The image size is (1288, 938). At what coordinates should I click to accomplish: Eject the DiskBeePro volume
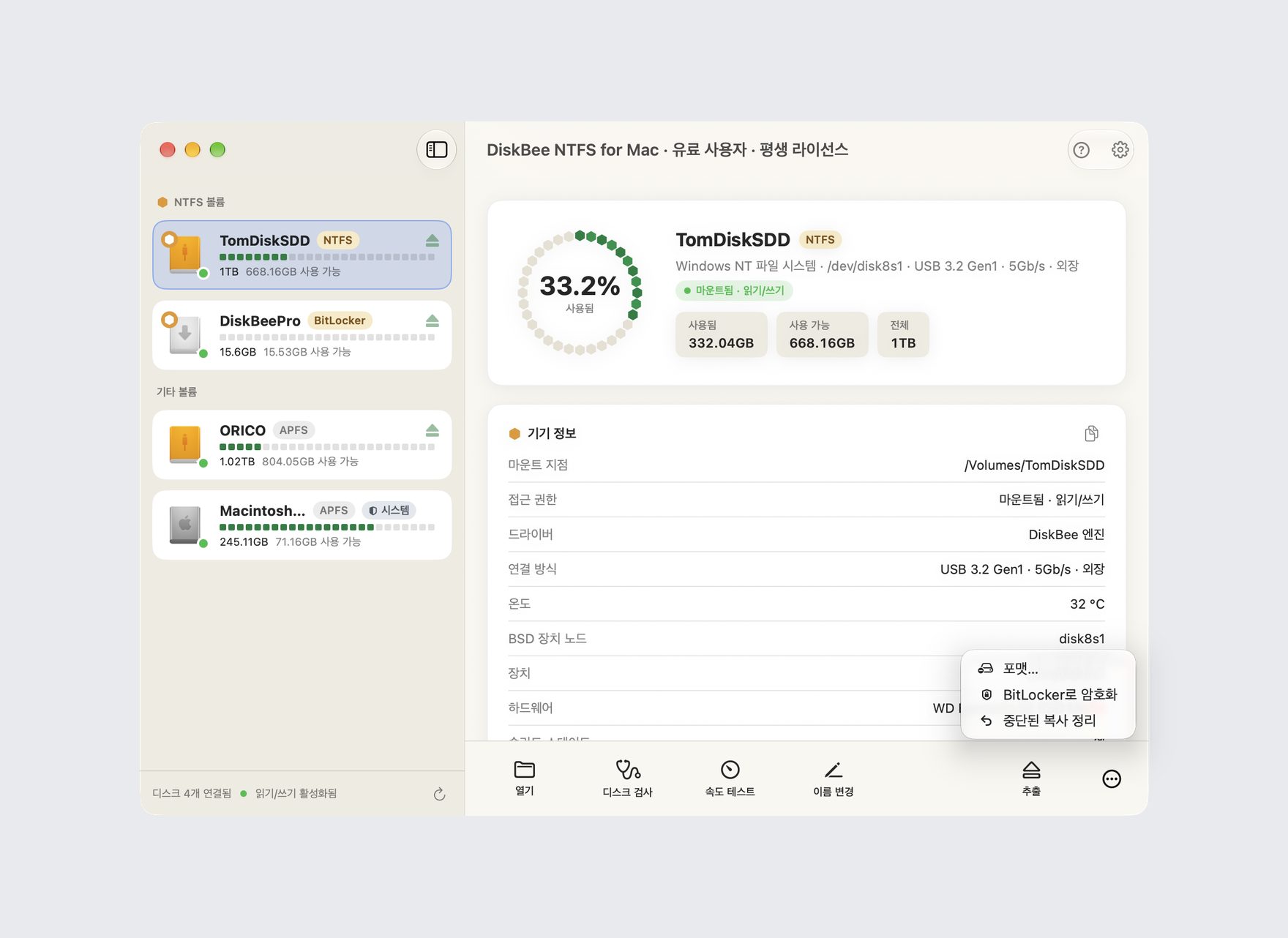point(433,321)
